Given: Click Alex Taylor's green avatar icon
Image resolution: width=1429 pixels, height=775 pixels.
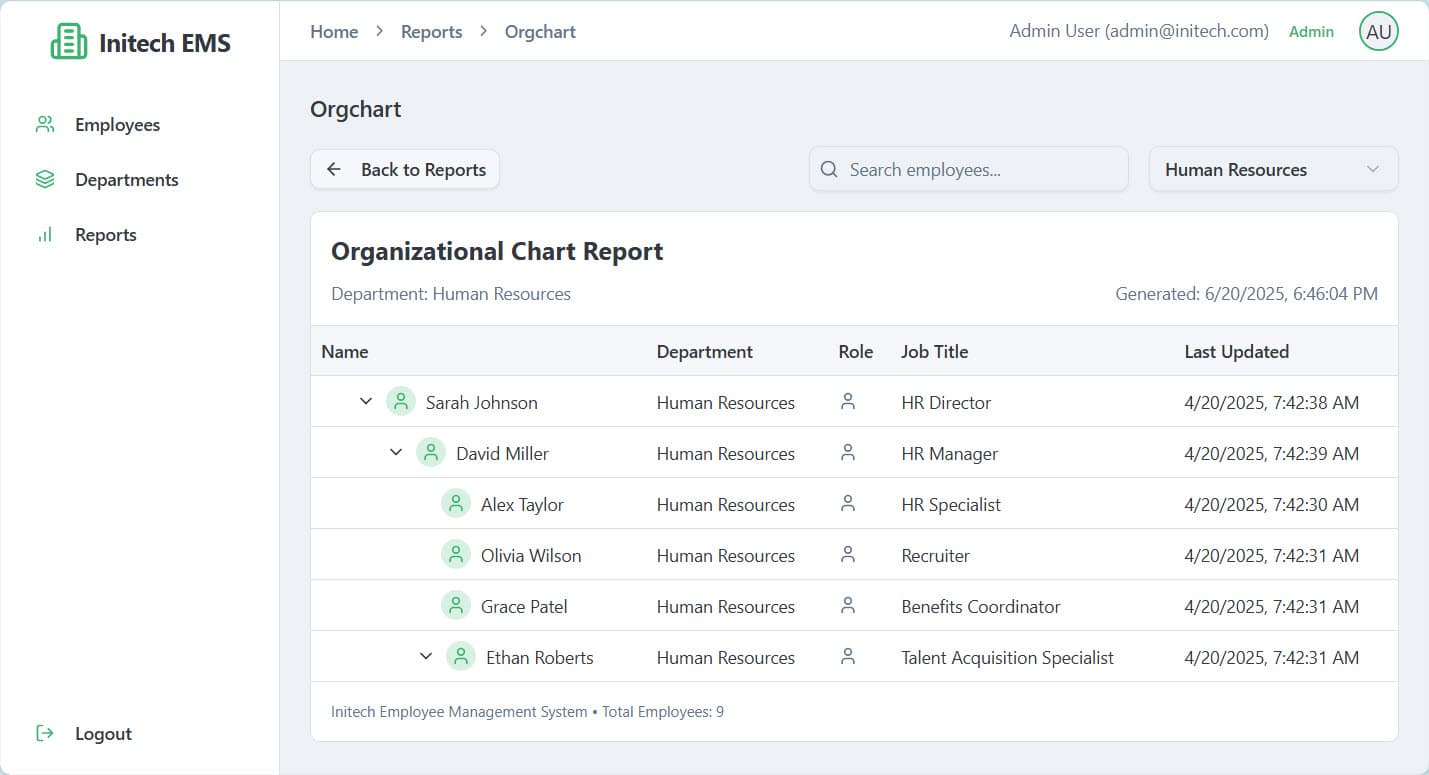Looking at the screenshot, I should (x=456, y=504).
